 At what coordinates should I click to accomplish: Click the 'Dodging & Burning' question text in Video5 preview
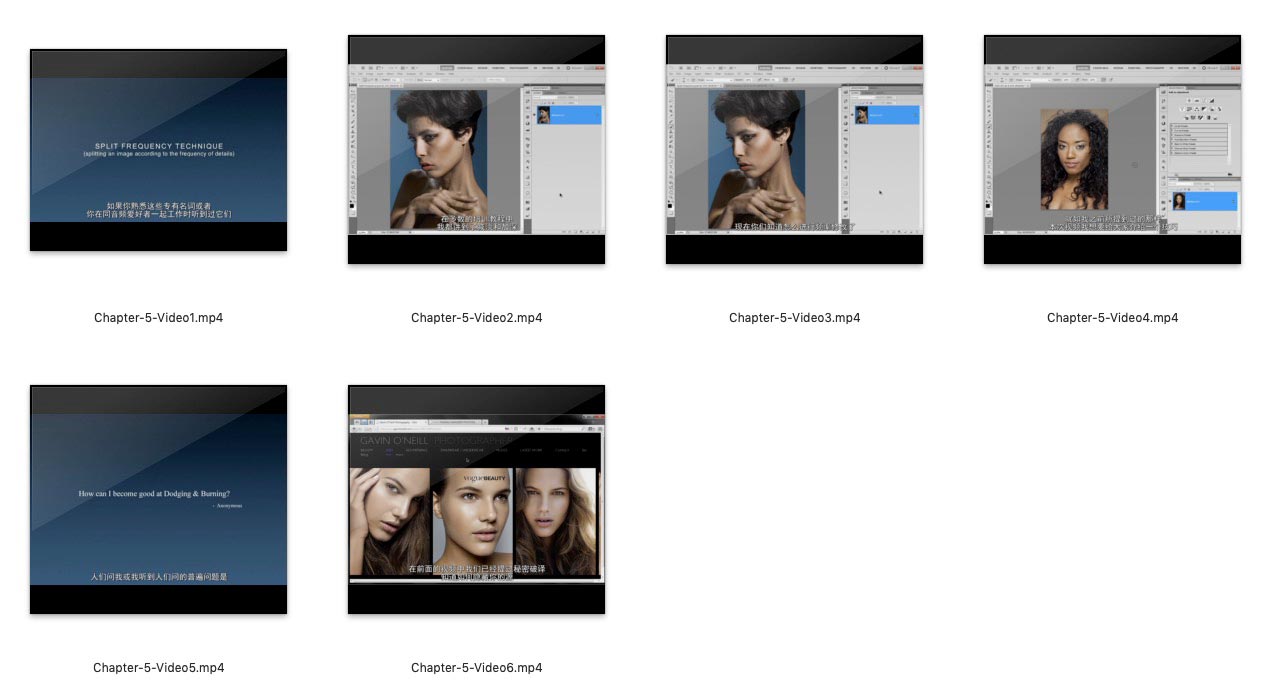coord(160,494)
